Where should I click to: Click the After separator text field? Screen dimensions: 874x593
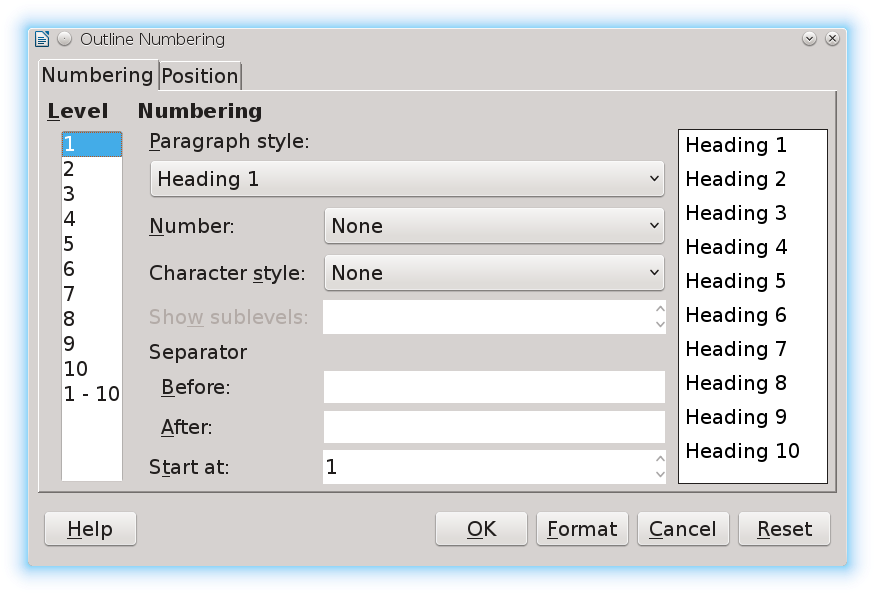coord(493,427)
